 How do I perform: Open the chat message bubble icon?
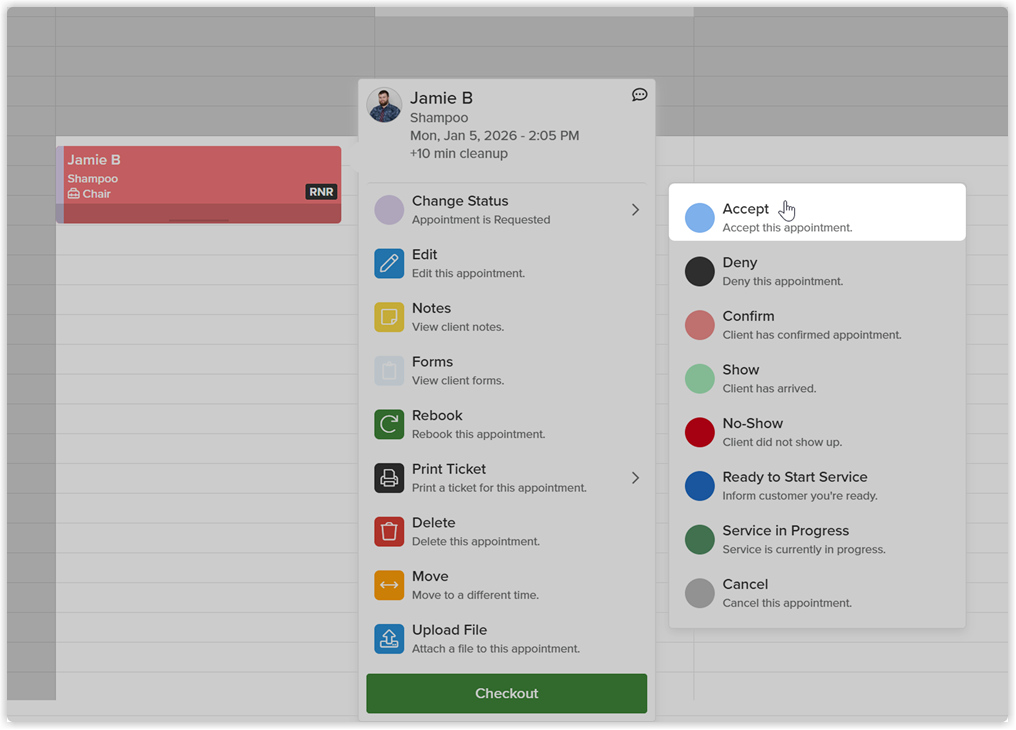click(639, 95)
